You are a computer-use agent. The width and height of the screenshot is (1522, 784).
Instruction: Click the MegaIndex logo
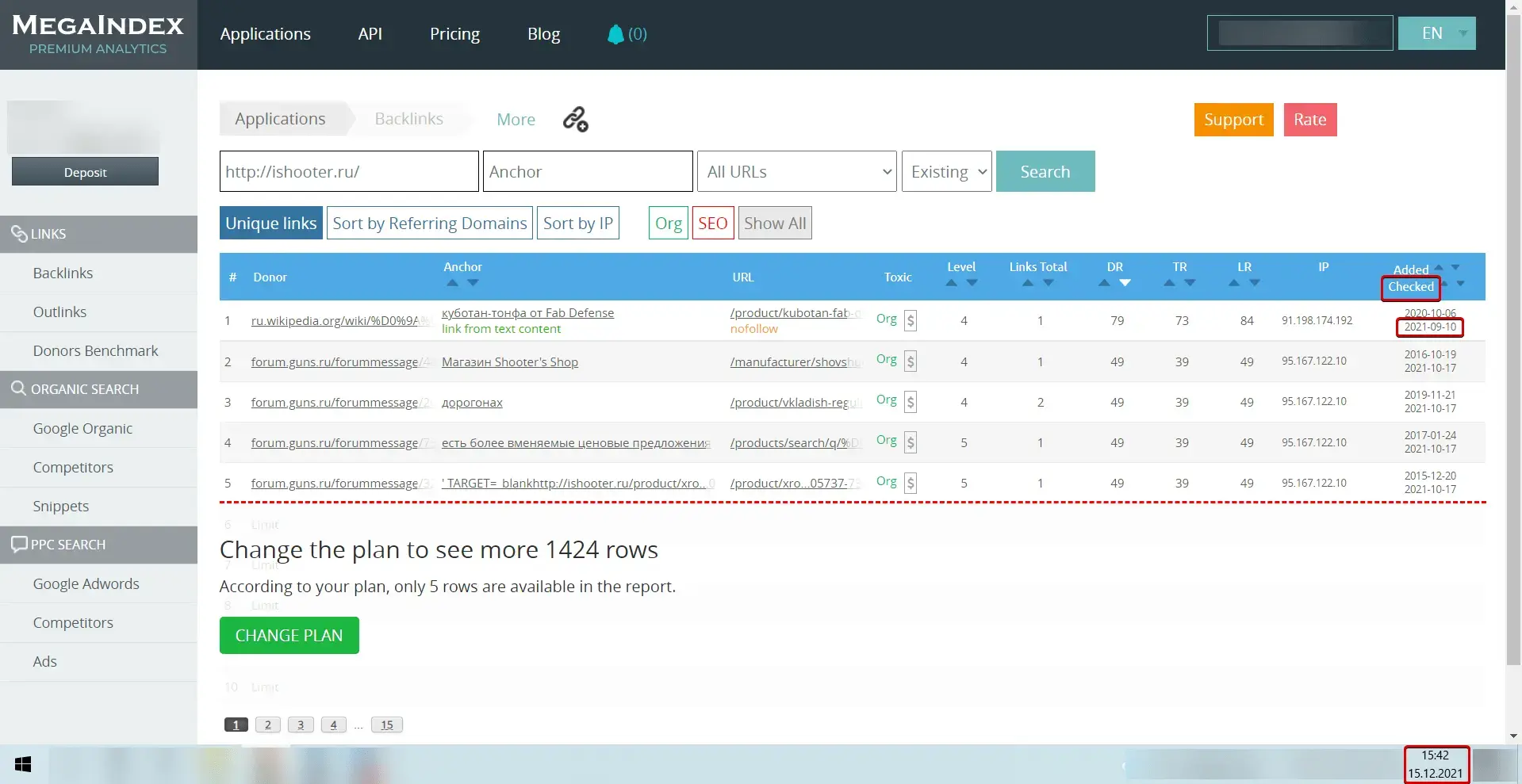(x=98, y=34)
